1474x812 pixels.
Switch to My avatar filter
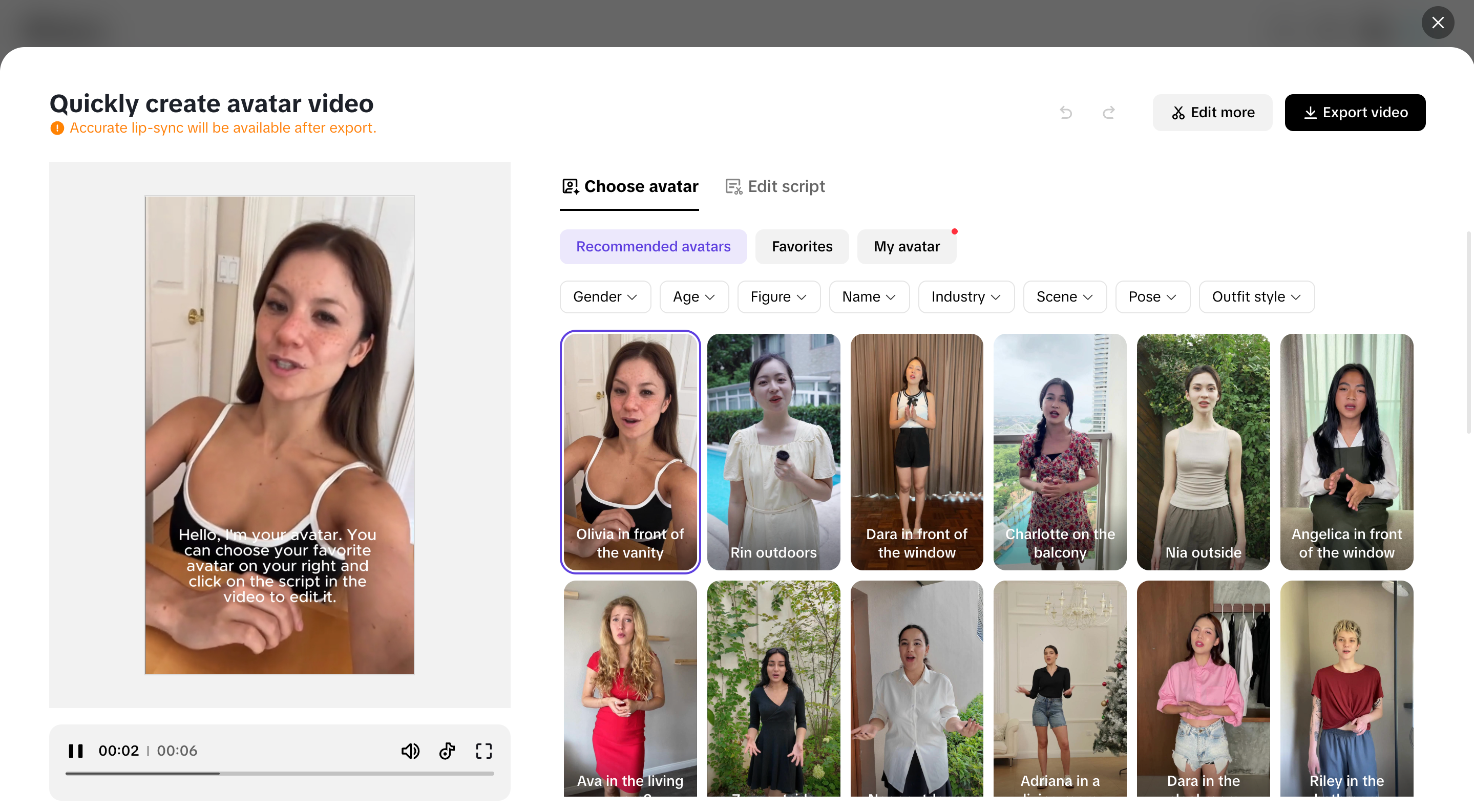coord(907,246)
